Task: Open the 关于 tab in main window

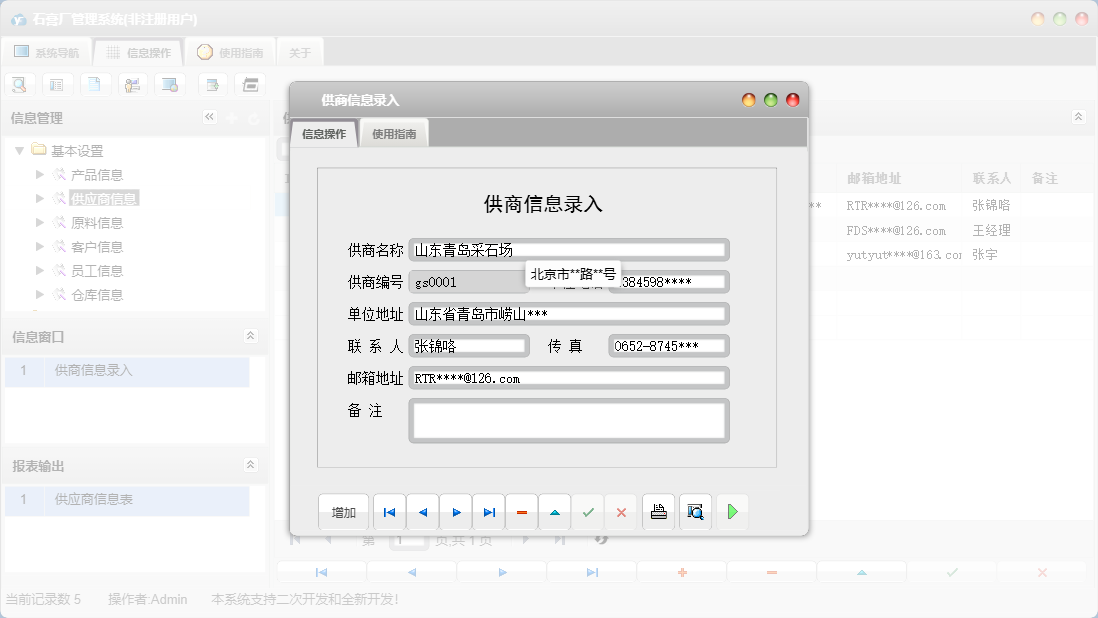Action: 300,53
